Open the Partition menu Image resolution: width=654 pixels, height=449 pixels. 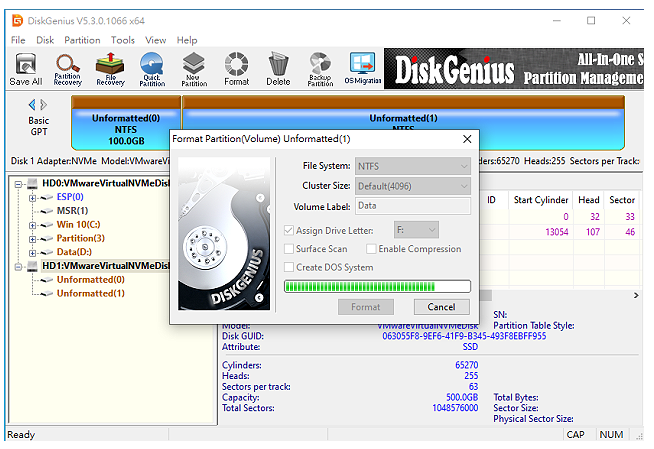(x=82, y=40)
